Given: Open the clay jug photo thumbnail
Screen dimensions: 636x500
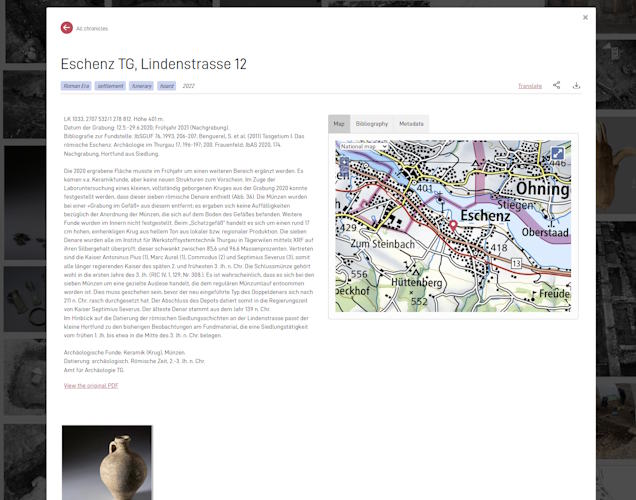Looking at the screenshot, I should (107, 463).
